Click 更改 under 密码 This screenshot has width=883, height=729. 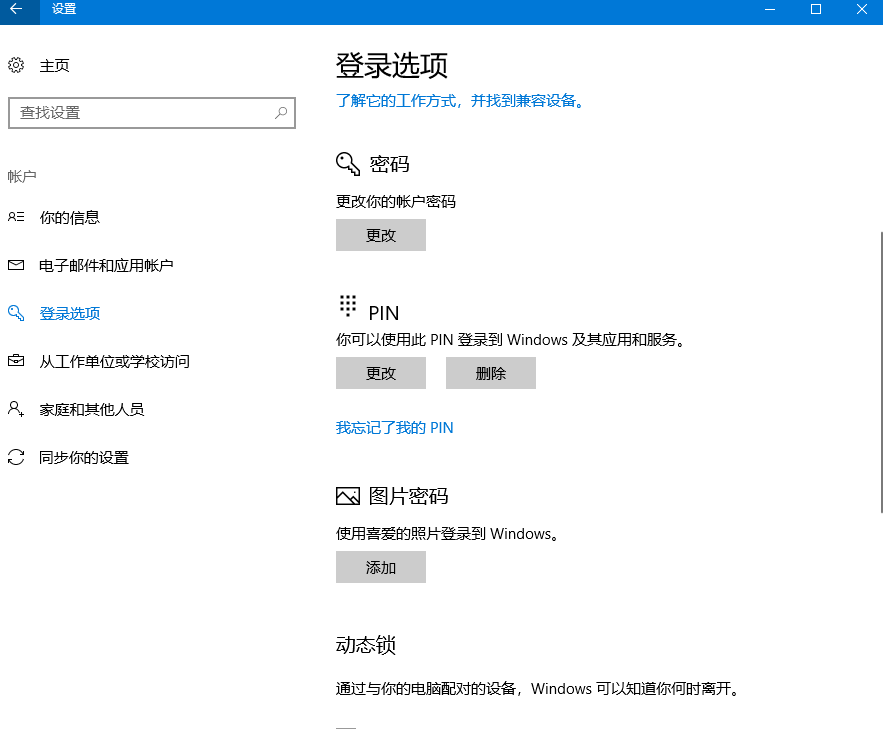[x=380, y=235]
